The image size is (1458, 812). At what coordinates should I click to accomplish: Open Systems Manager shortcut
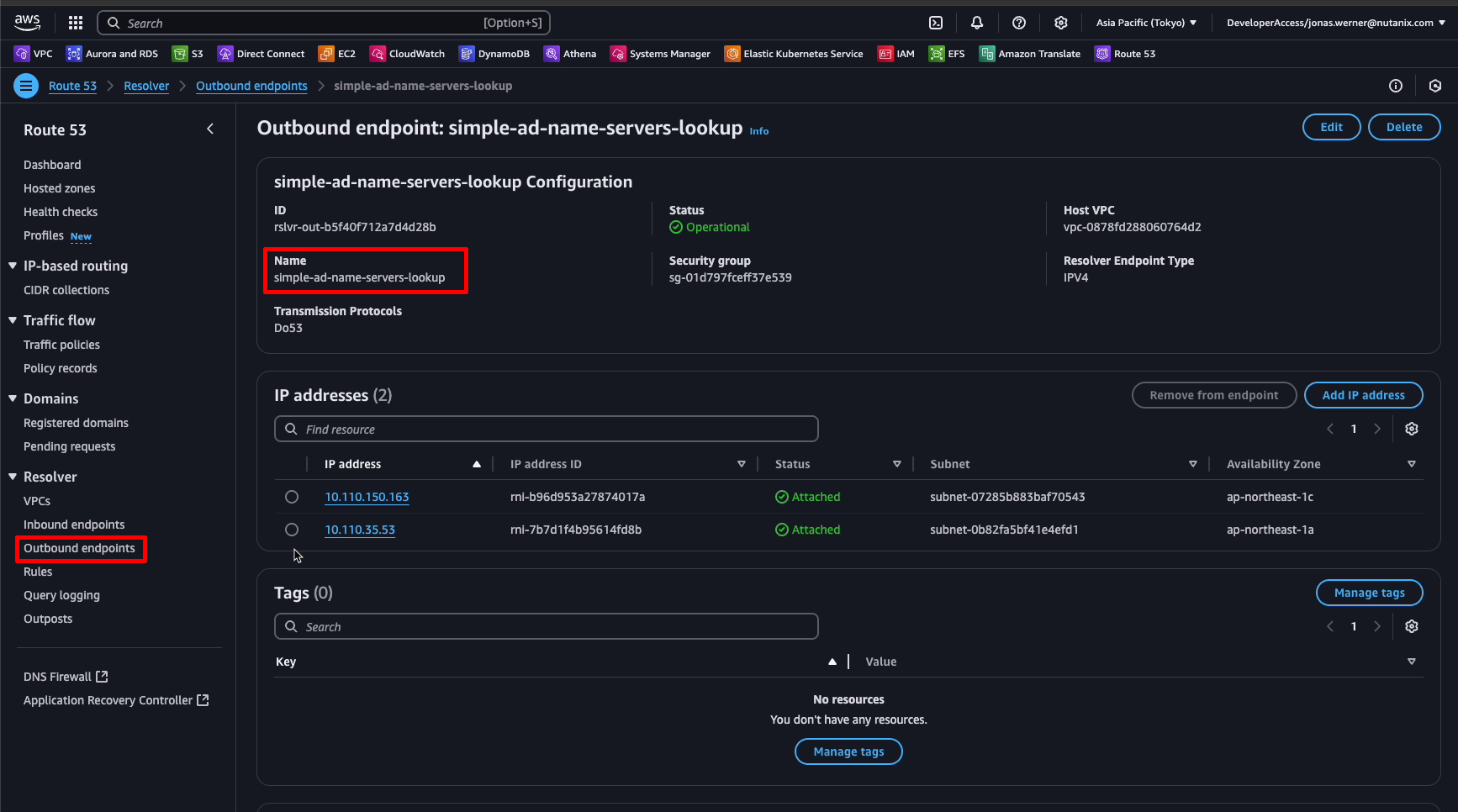(x=661, y=54)
